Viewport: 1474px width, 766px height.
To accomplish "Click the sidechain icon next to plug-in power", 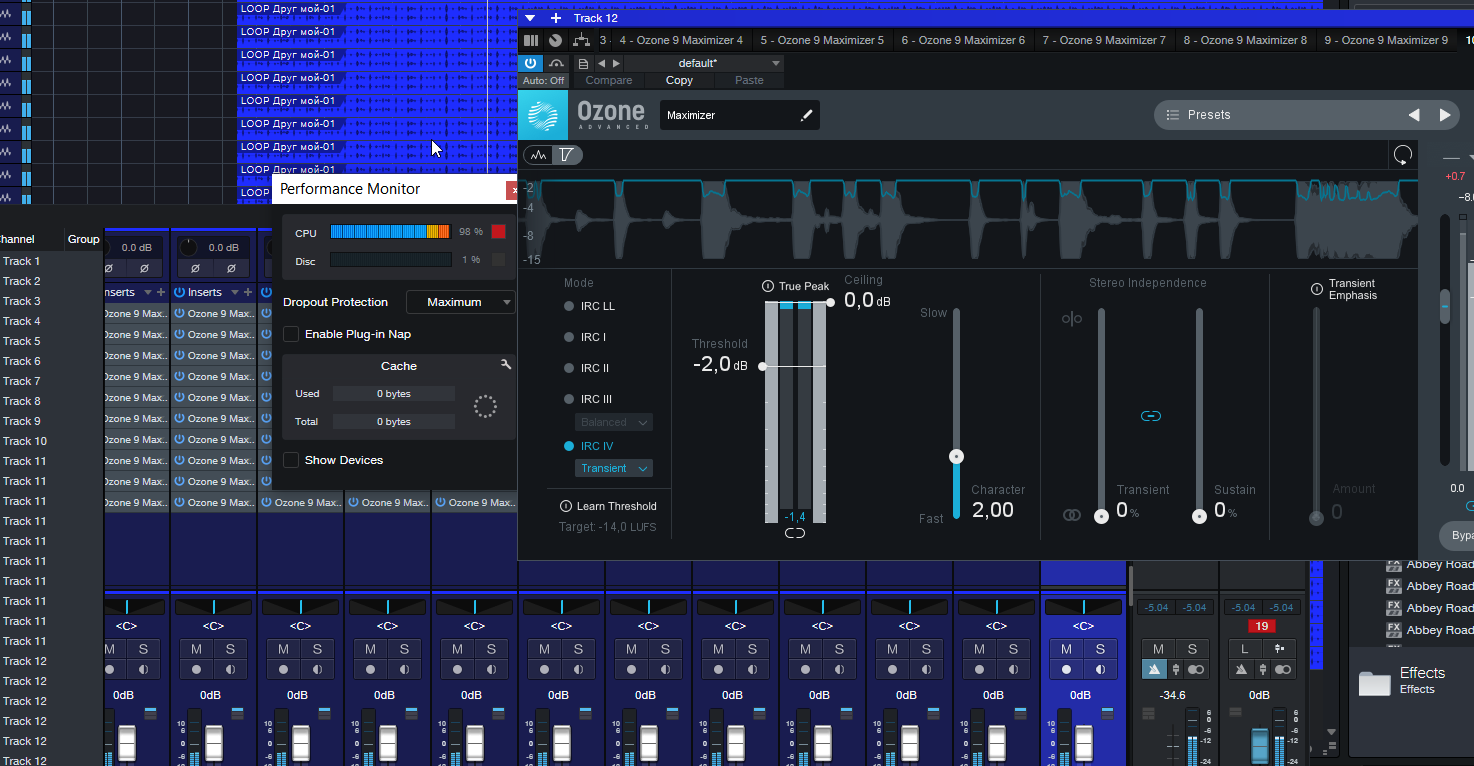I will click(557, 63).
